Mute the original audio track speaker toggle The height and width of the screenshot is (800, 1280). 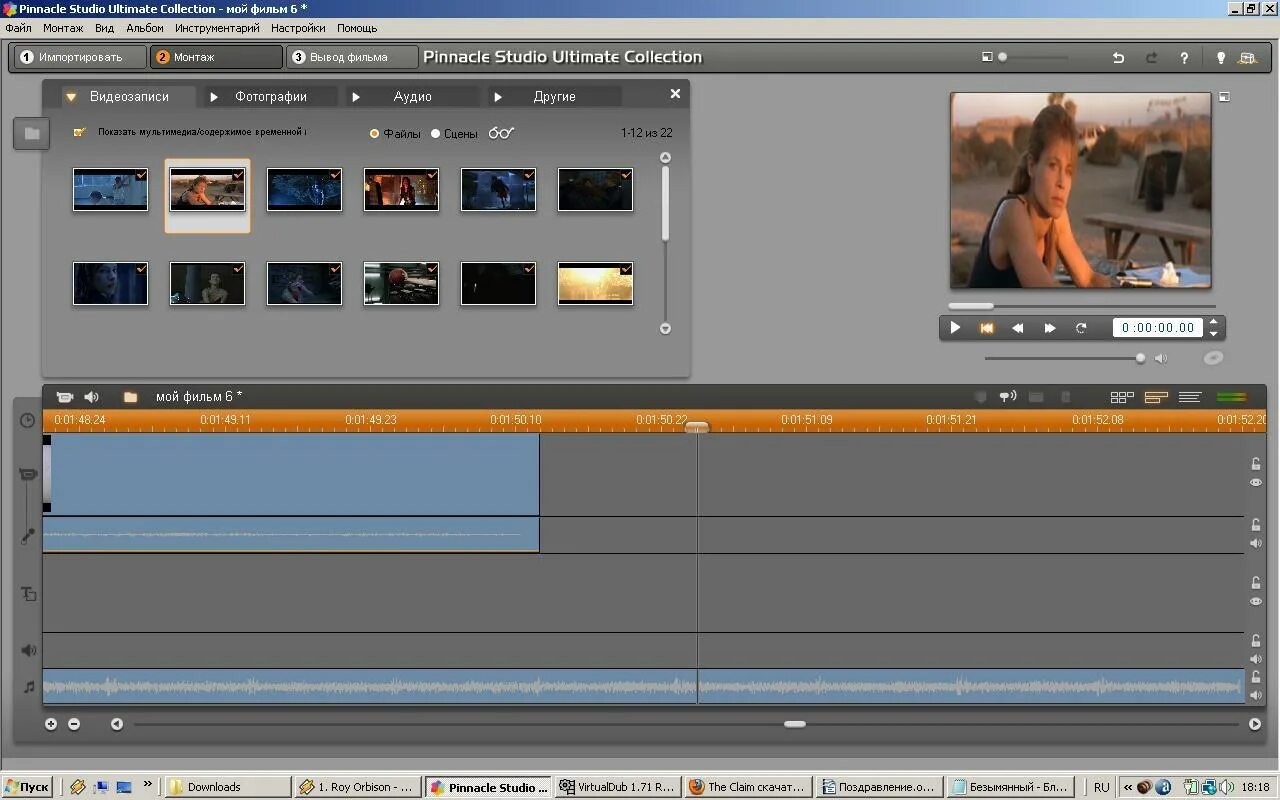1256,544
